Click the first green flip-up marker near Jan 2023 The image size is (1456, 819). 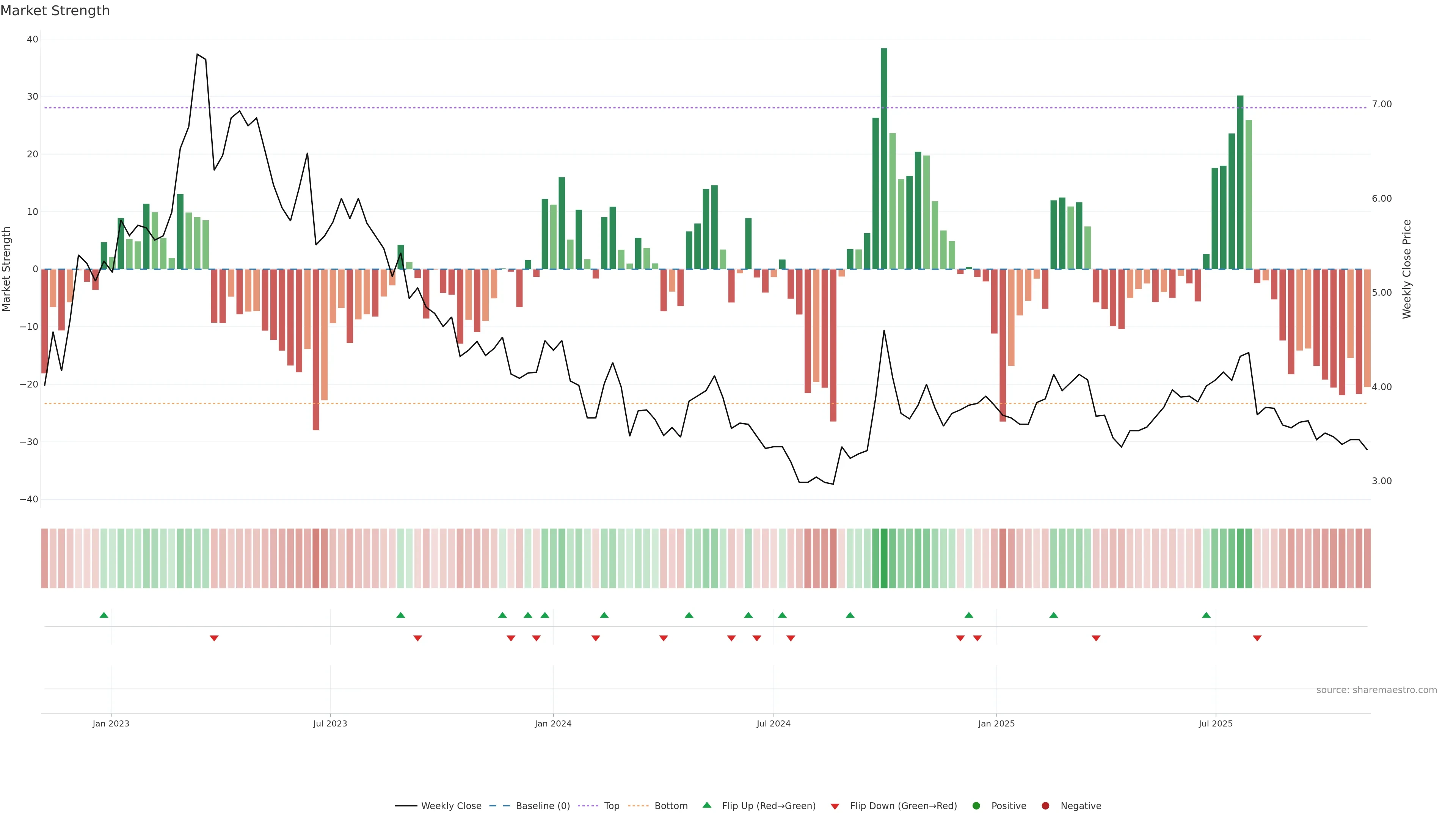tap(104, 615)
